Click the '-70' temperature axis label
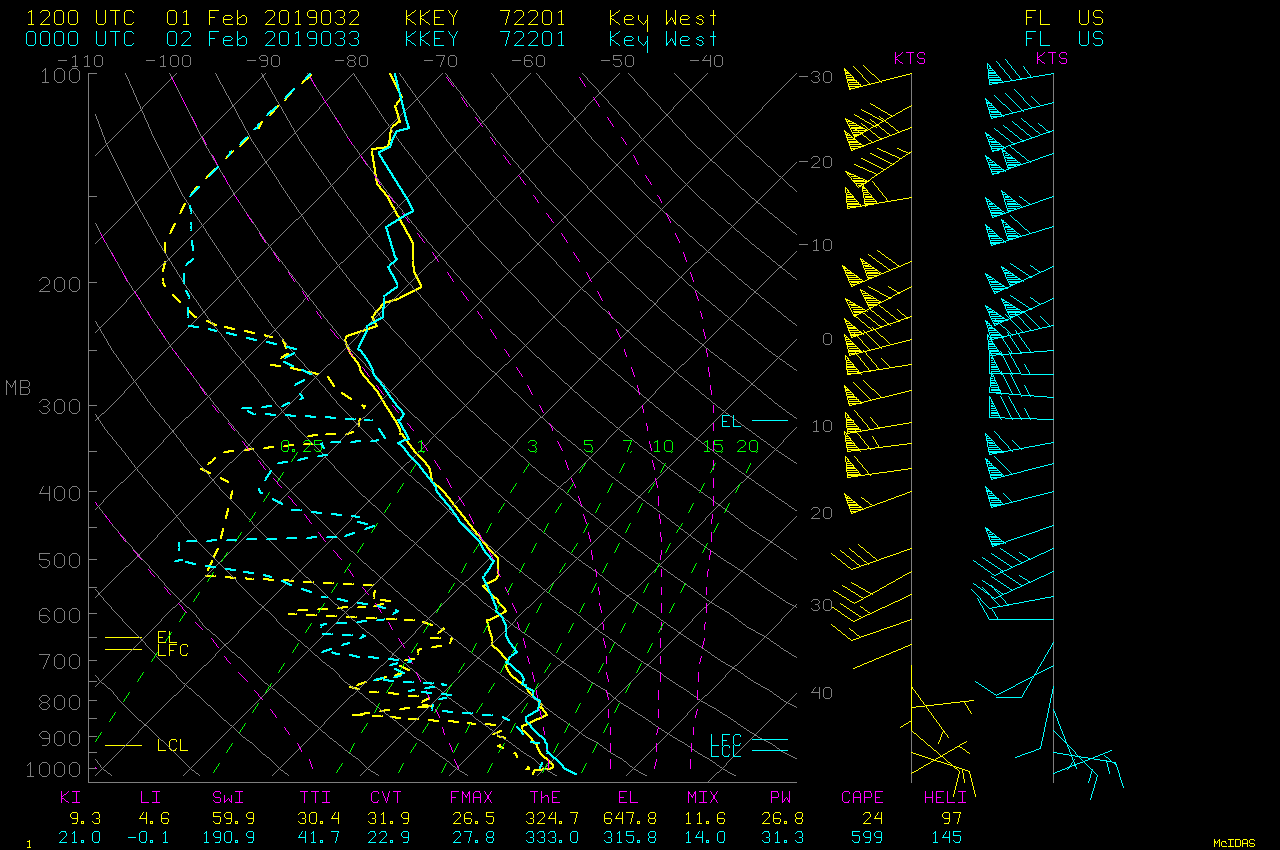 (441, 61)
